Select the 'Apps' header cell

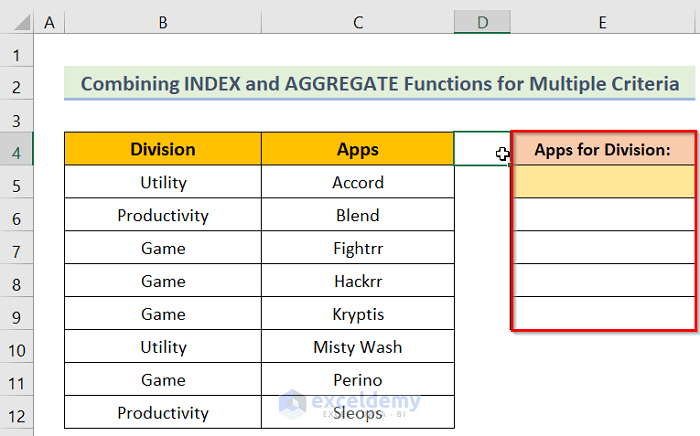[358, 149]
